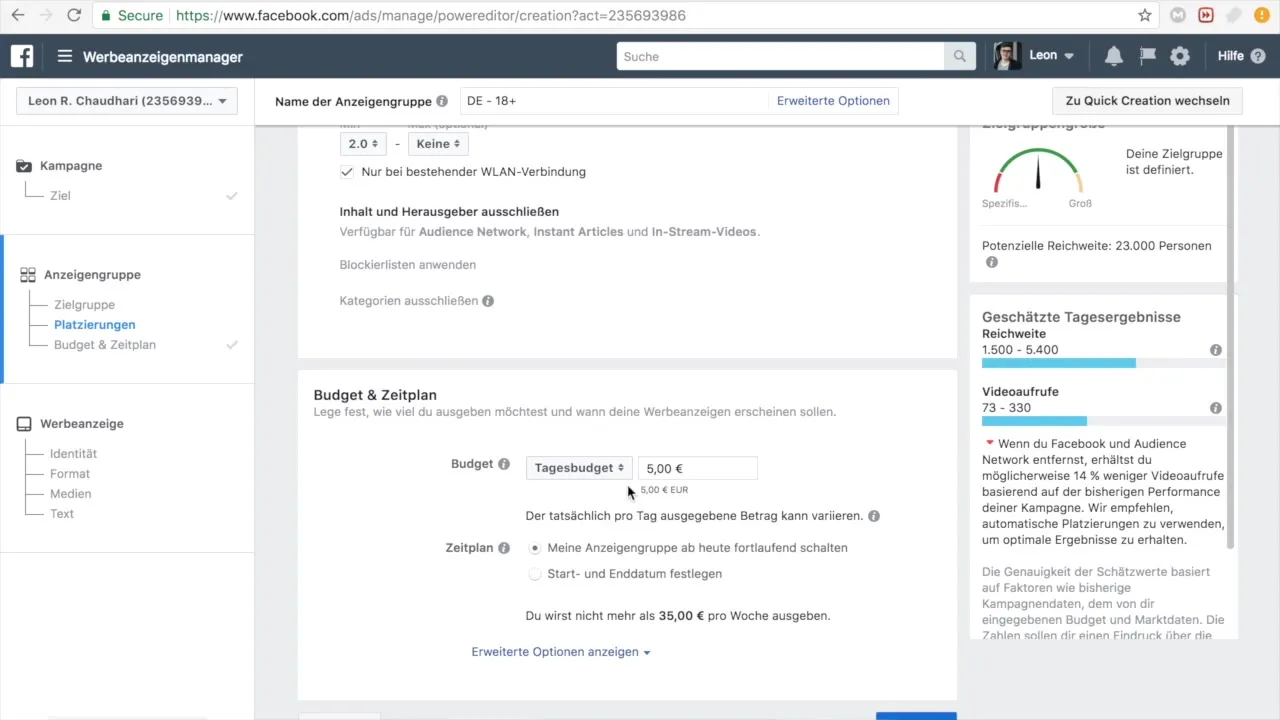
Task: Go to Ziel under Kampagne
Action: [x=61, y=196]
